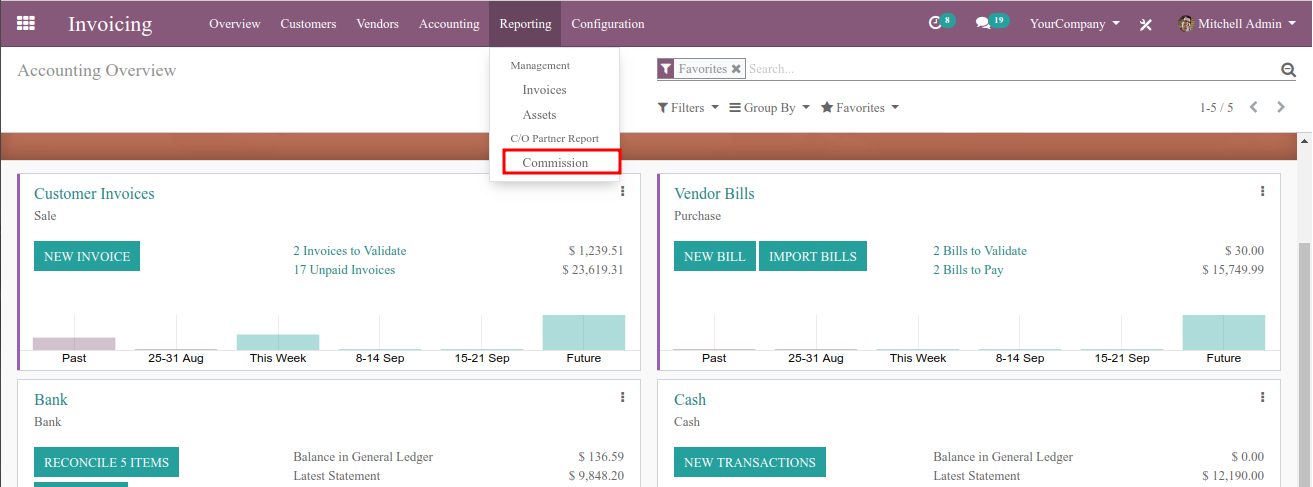The height and width of the screenshot is (487, 1313).
Task: Open the conversations chat bubble icon
Action: click(x=983, y=23)
